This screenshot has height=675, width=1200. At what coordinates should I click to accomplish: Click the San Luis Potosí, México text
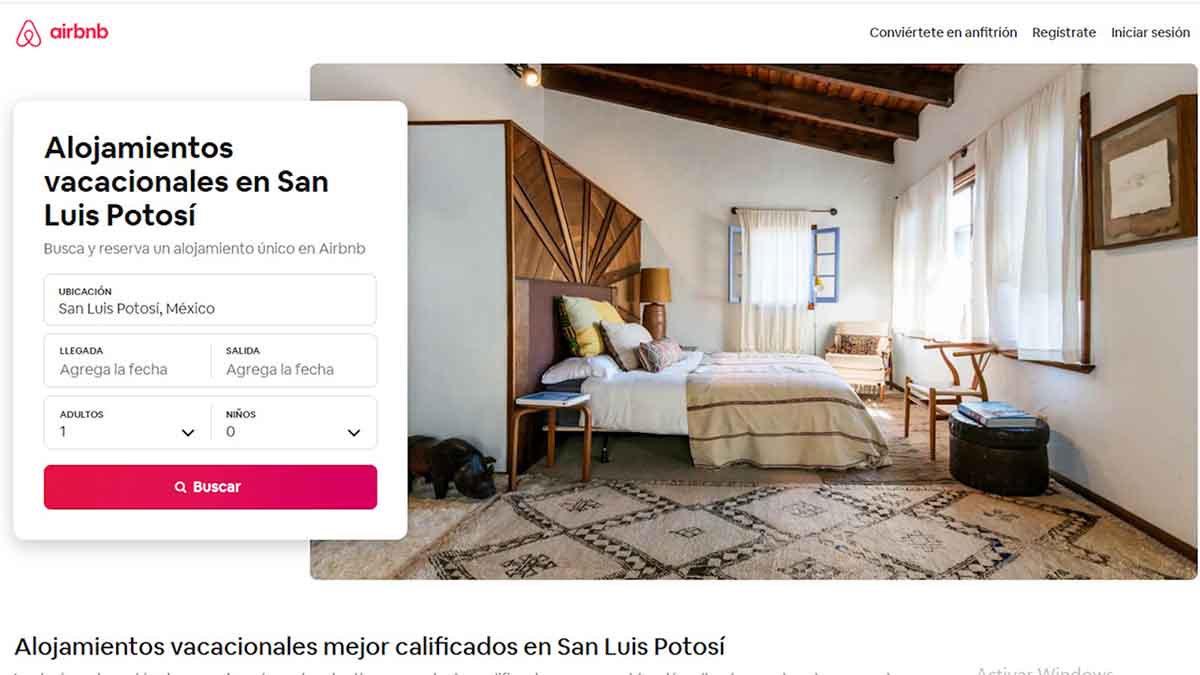point(136,308)
